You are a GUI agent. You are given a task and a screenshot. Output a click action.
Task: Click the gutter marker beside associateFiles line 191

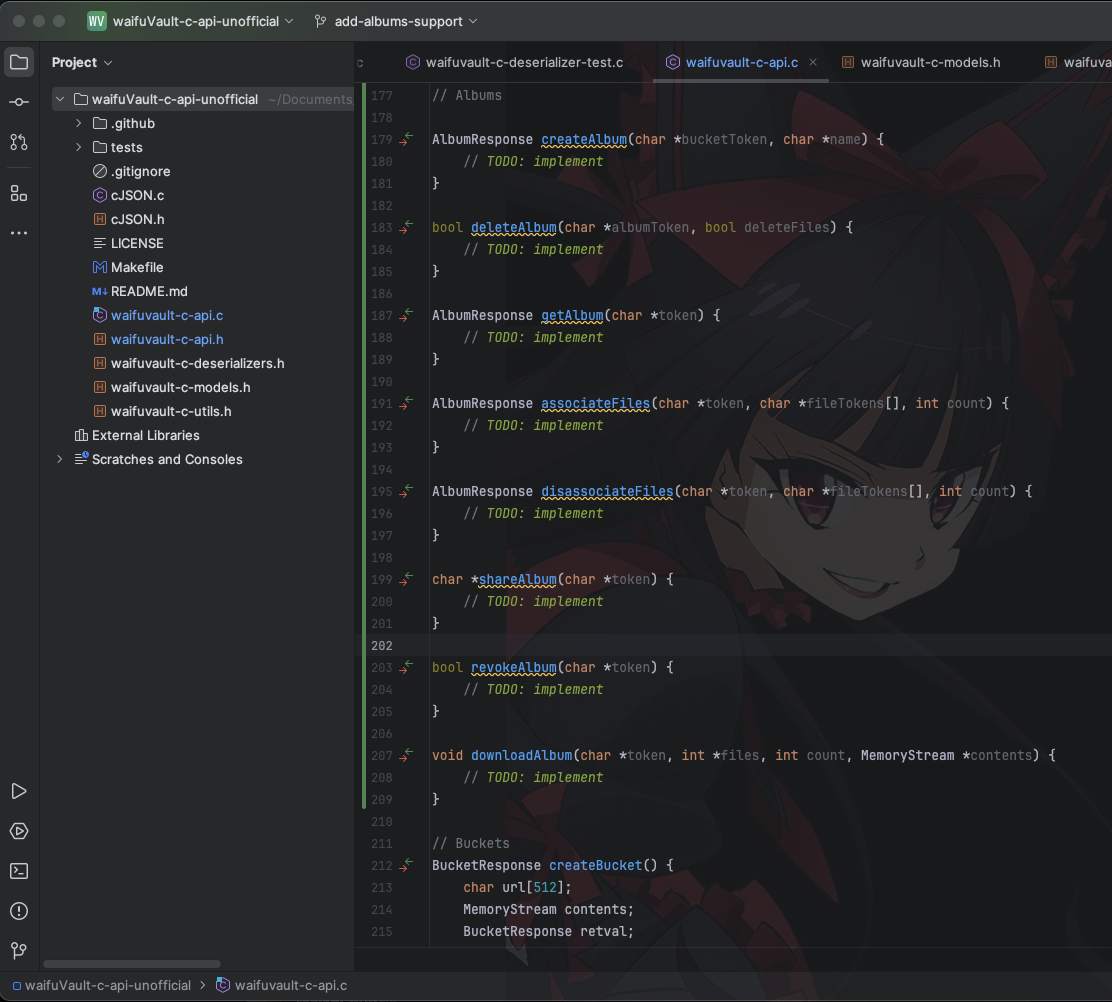(x=406, y=403)
